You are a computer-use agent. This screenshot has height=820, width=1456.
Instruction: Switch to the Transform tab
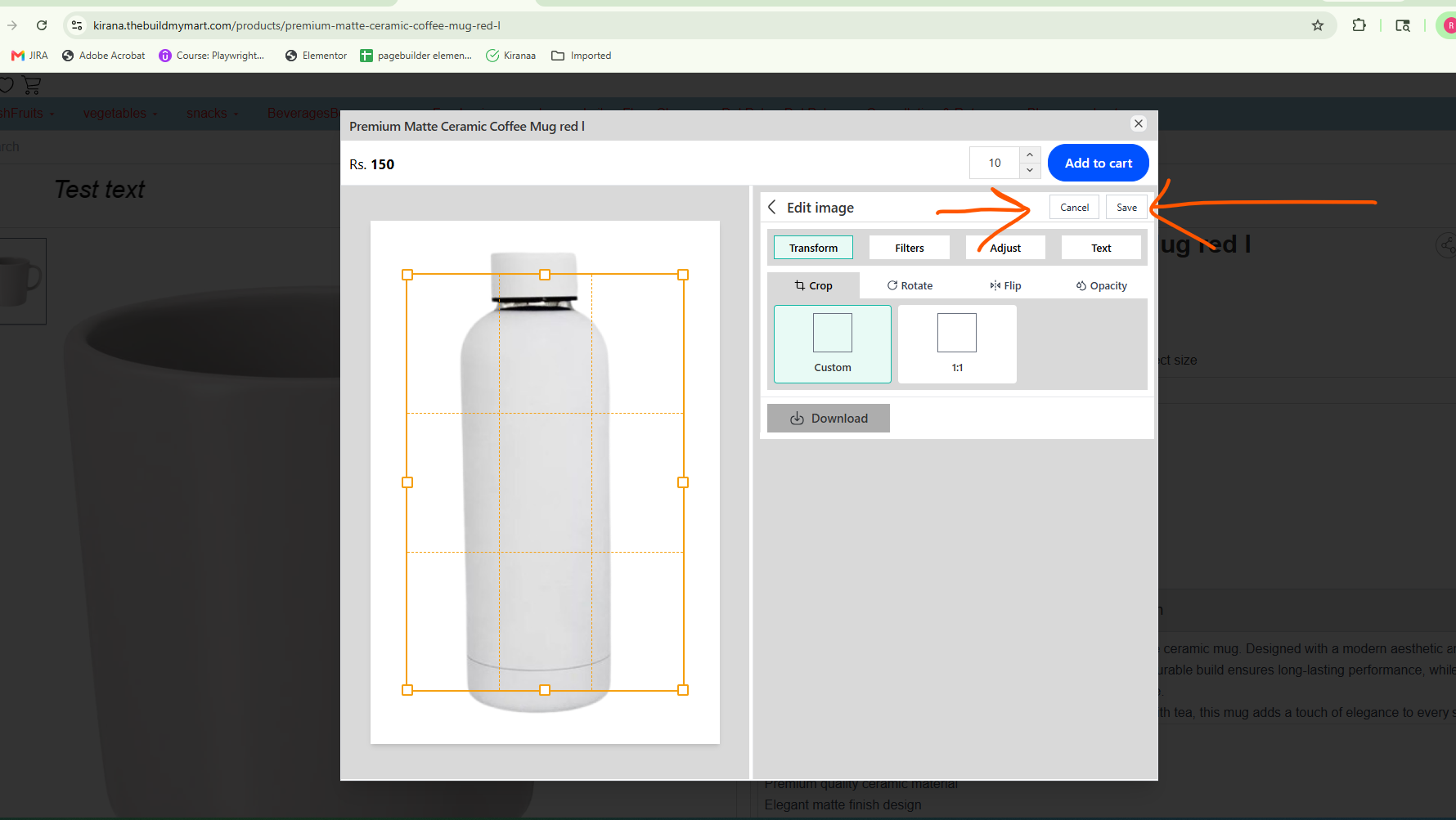point(813,248)
